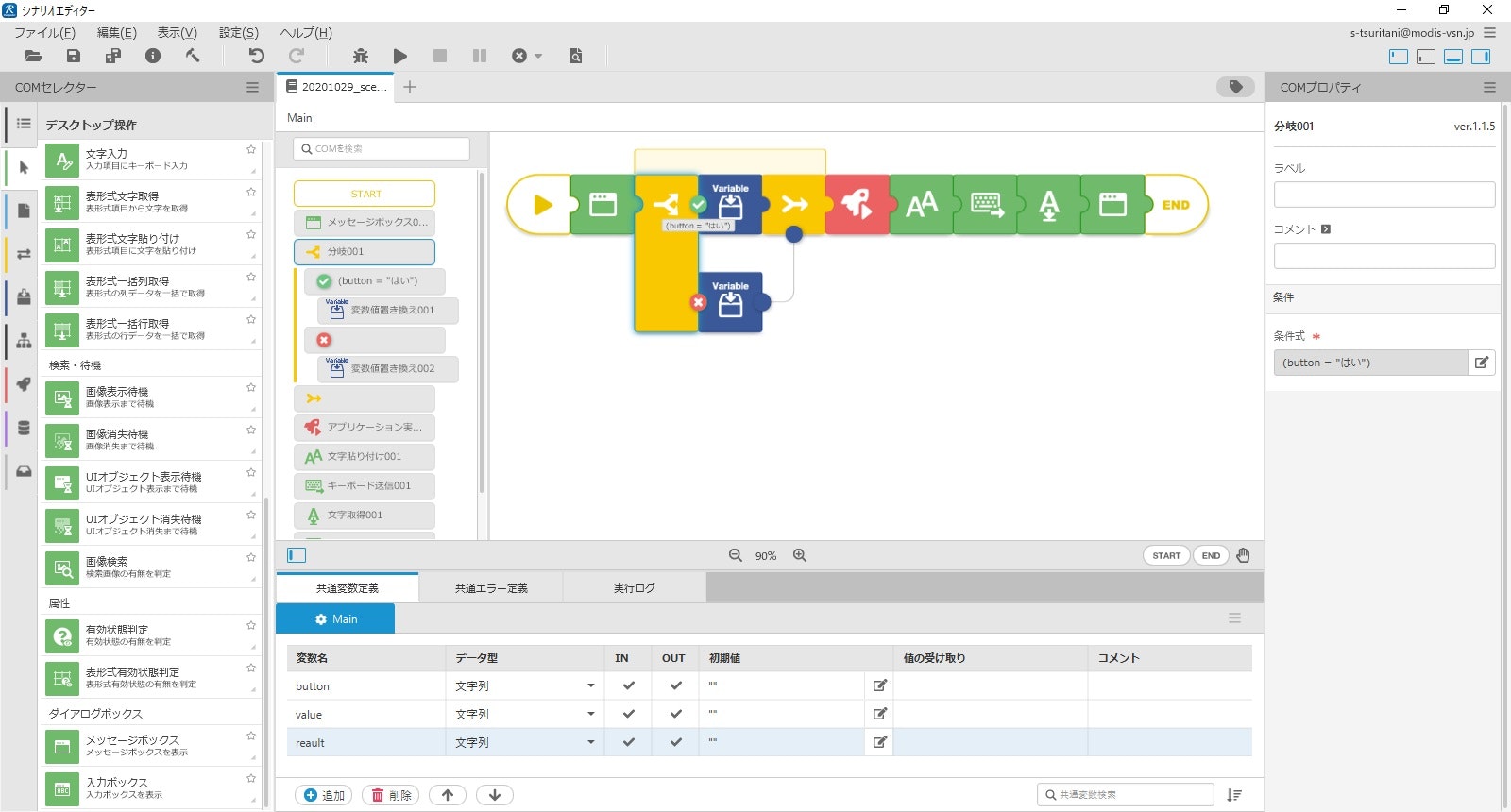1511x812 pixels.
Task: Open scenario file with folder icon
Action: [x=33, y=56]
